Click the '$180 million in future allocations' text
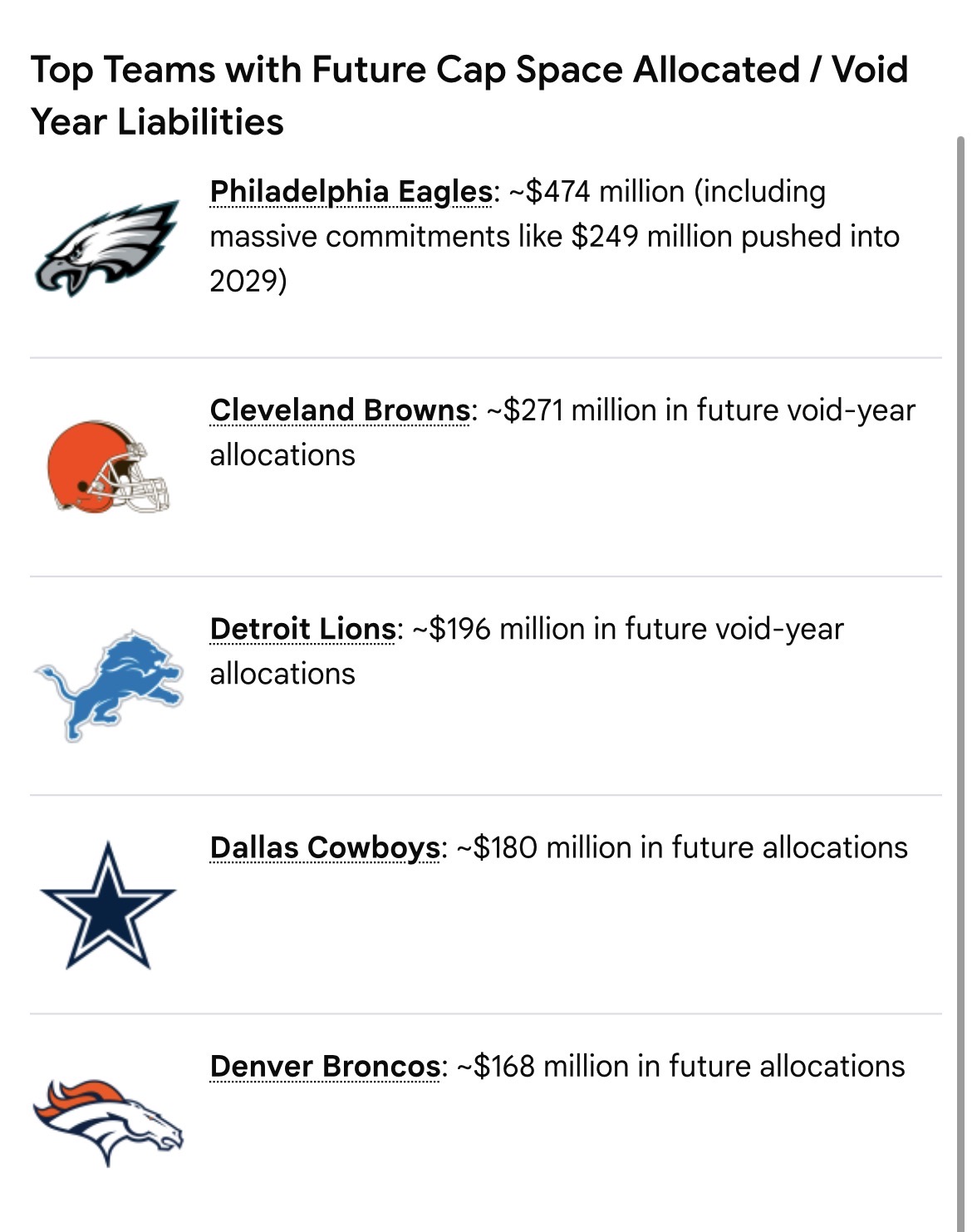972x1232 pixels. click(682, 847)
